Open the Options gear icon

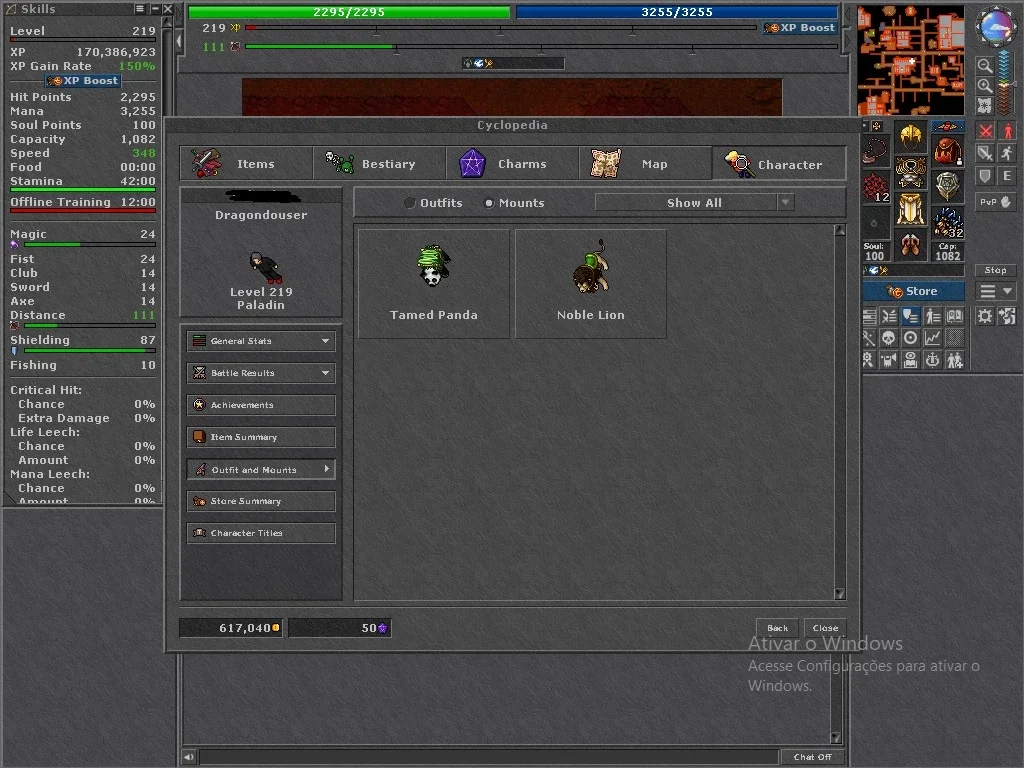[985, 316]
